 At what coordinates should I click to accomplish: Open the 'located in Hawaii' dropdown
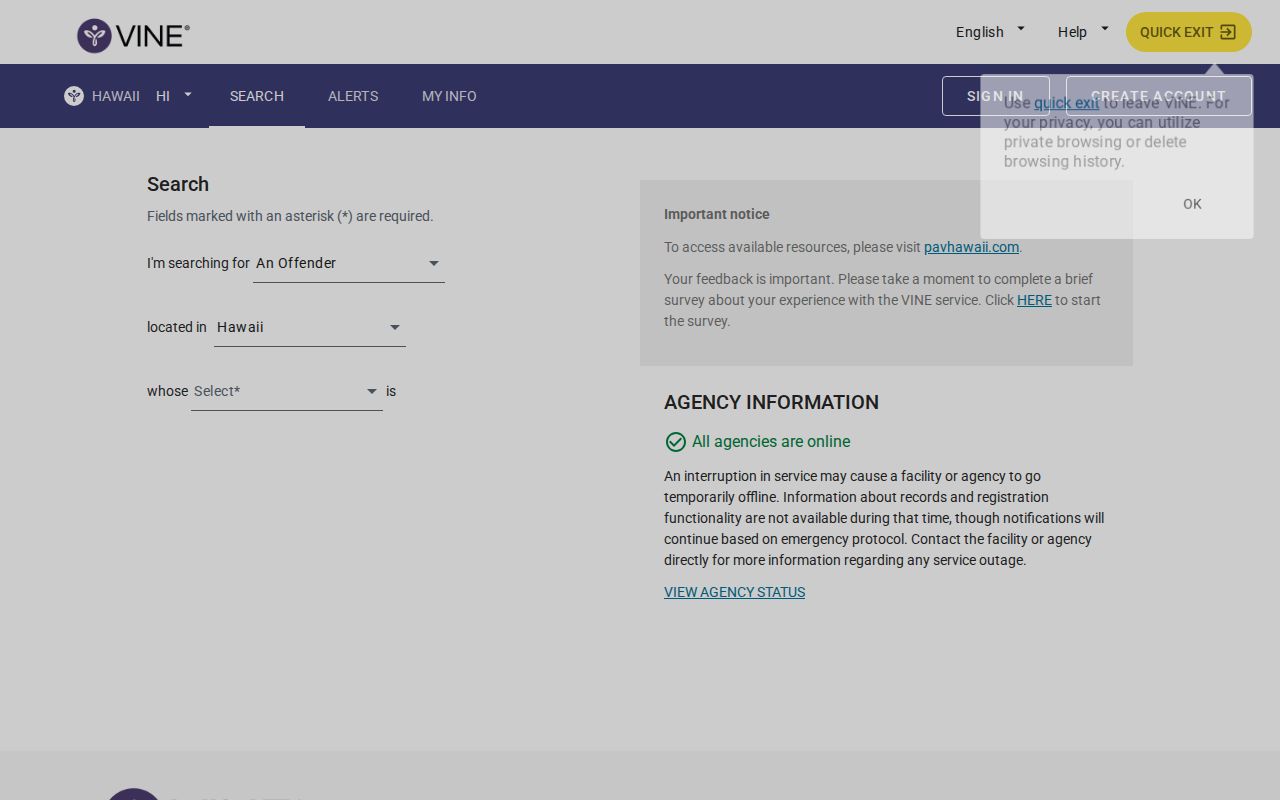pyautogui.click(x=310, y=328)
